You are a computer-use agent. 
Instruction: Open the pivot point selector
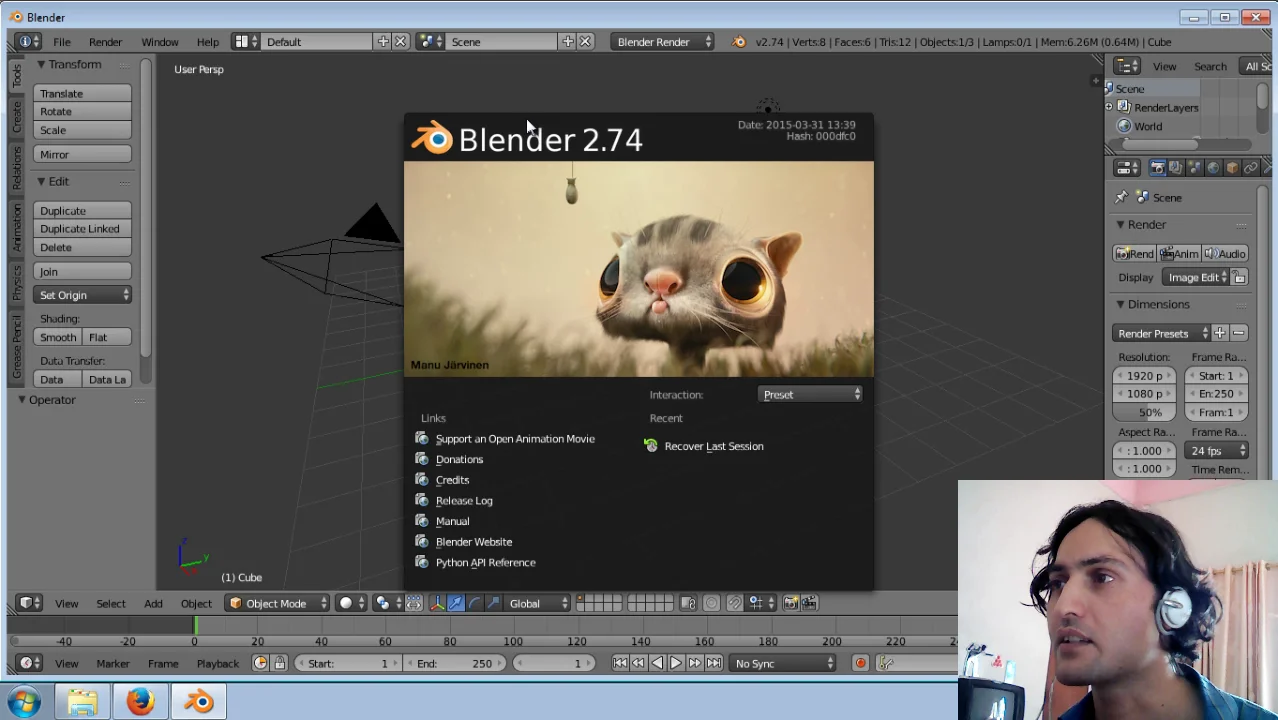[388, 603]
